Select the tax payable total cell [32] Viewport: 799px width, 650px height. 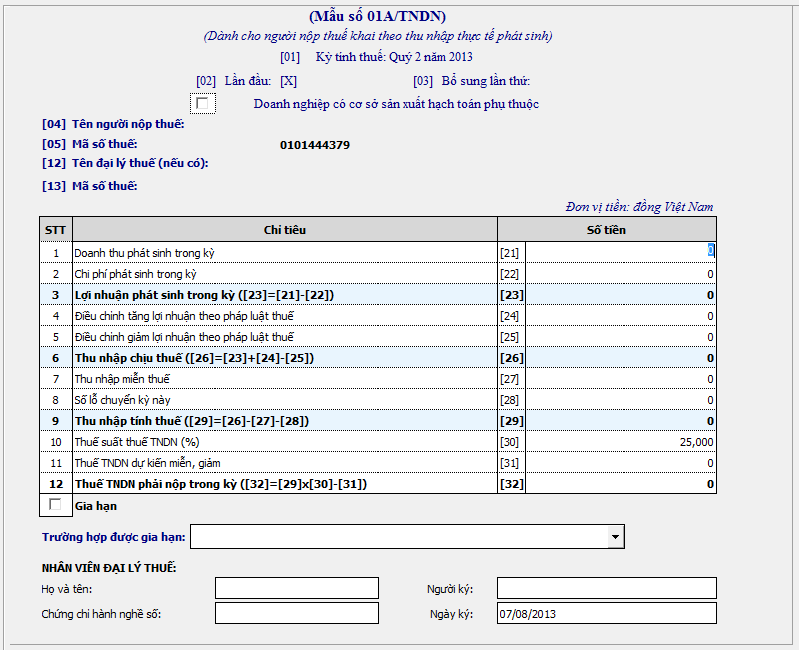[620, 484]
